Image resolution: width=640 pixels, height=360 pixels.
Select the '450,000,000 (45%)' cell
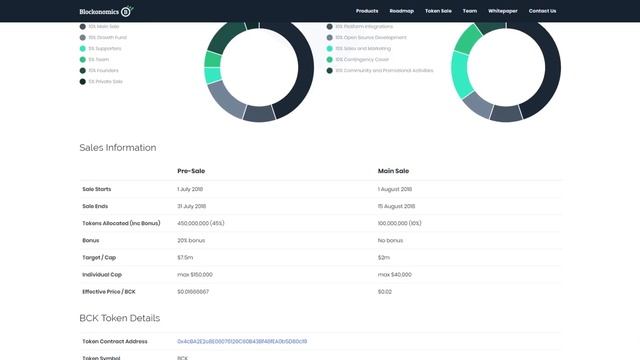pos(201,223)
